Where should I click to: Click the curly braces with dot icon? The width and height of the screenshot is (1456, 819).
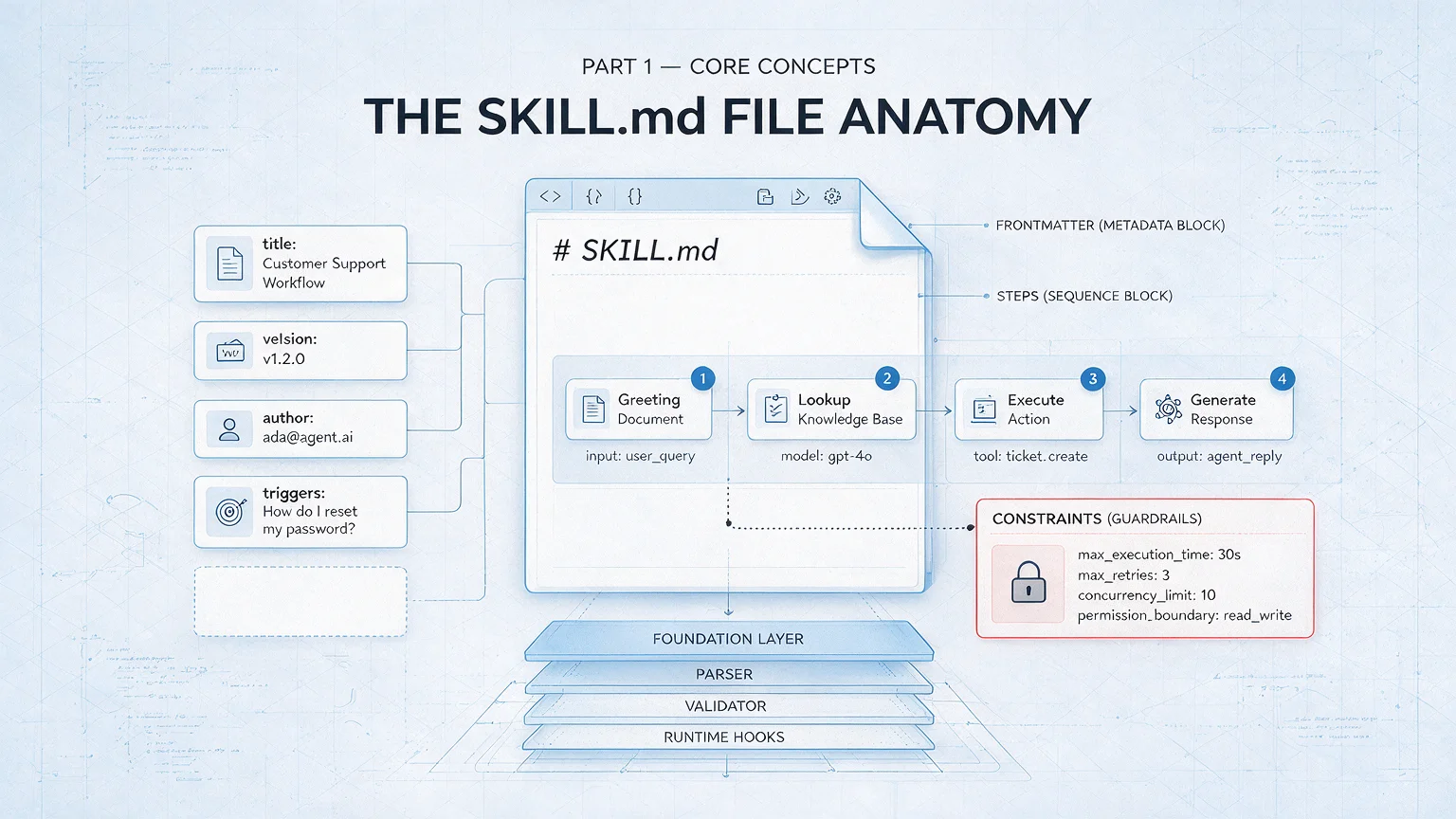(x=594, y=196)
